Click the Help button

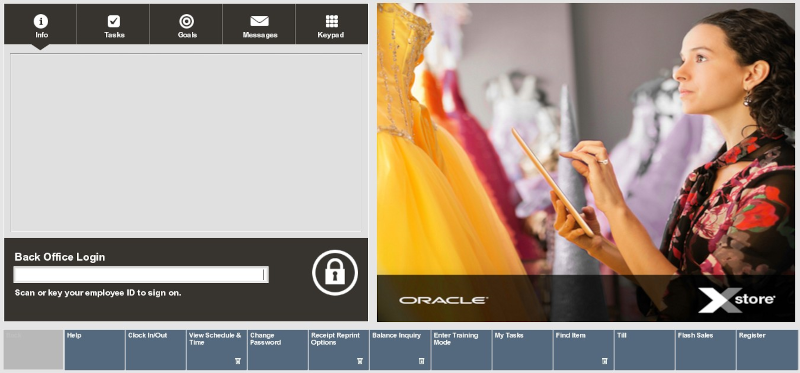tap(94, 350)
